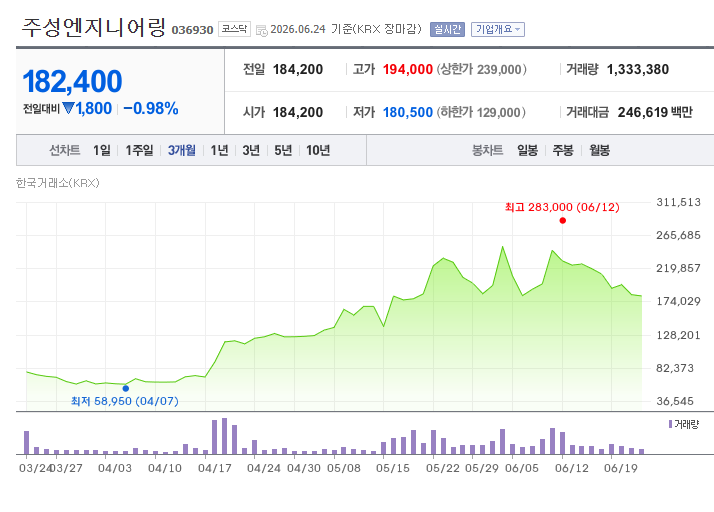Click the 05/15 date axis label
This screenshot has width=714, height=512.
click(393, 468)
